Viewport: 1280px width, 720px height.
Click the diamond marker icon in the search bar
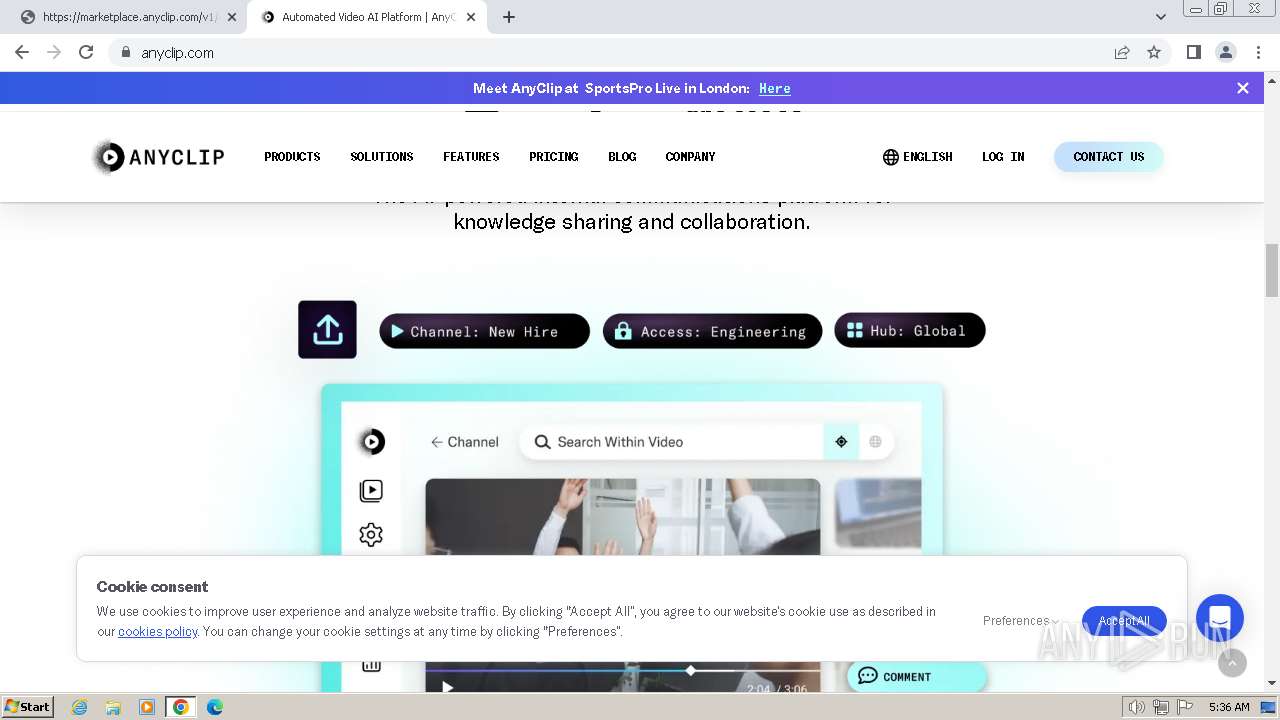[841, 442]
